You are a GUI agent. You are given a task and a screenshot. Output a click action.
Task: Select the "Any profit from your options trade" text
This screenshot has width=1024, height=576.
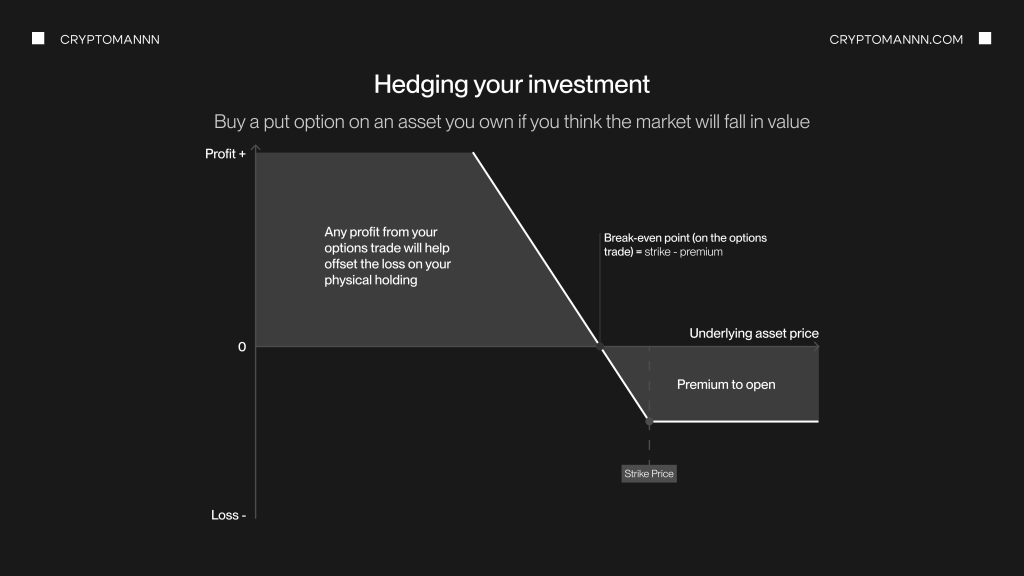click(388, 256)
